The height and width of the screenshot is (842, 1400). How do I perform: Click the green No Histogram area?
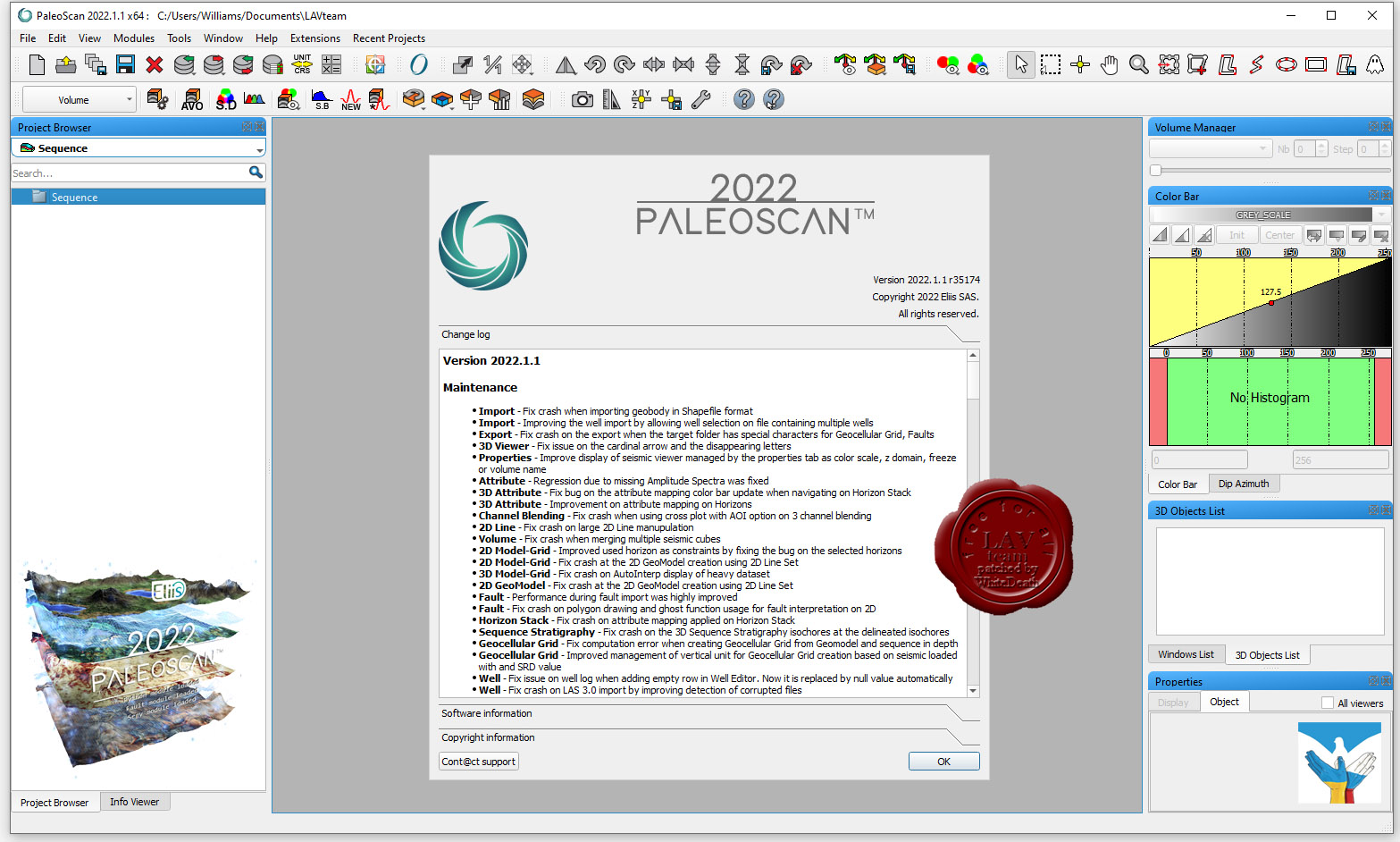click(x=1270, y=400)
